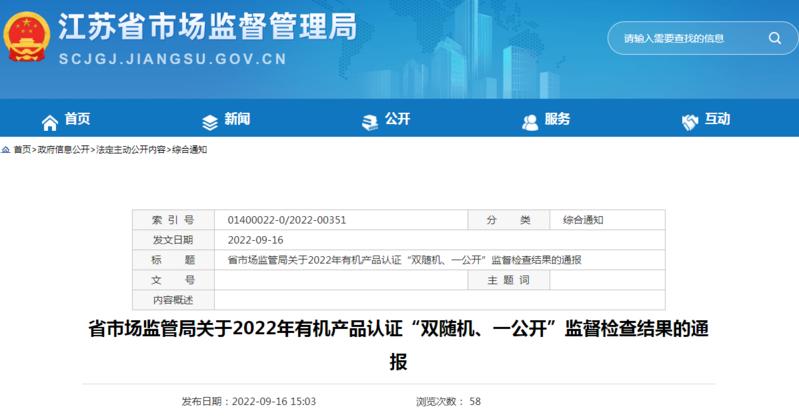Click the search magnifier icon

click(775, 38)
